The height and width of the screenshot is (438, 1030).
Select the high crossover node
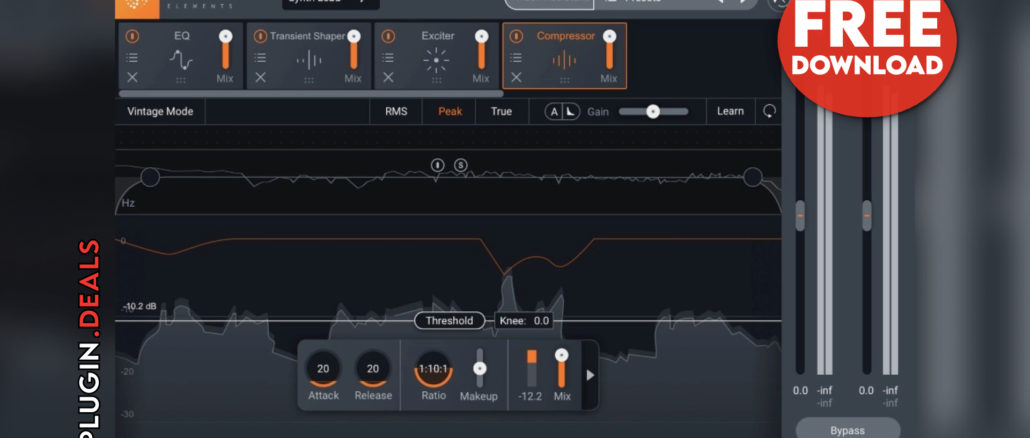753,177
